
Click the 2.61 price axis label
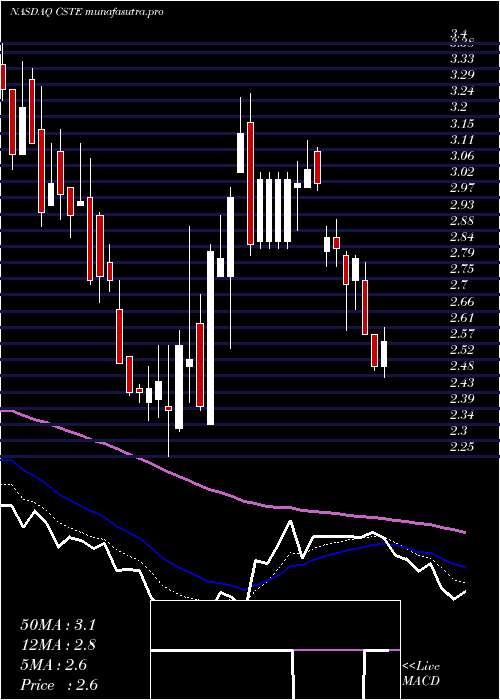click(462, 317)
